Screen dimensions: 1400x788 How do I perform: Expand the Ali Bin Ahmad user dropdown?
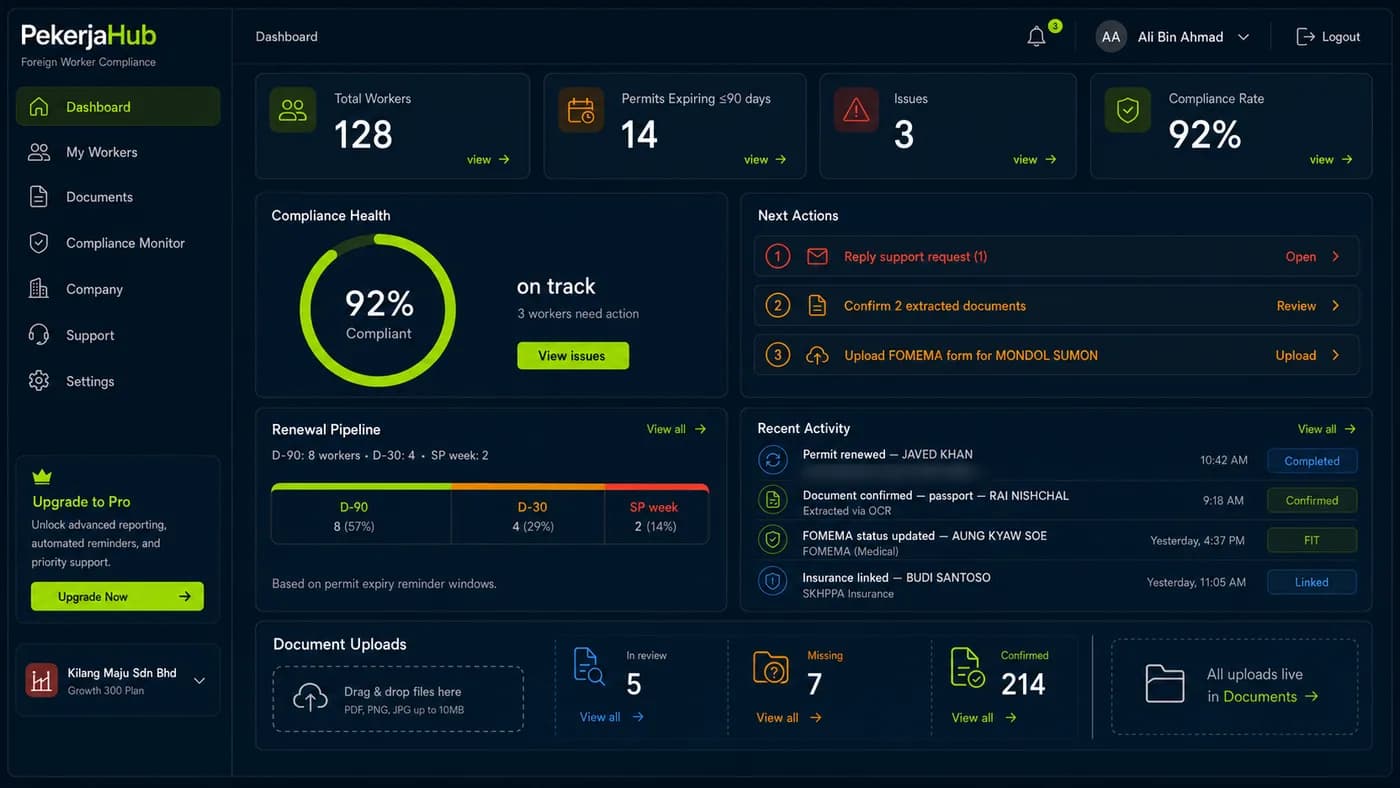(x=1243, y=37)
